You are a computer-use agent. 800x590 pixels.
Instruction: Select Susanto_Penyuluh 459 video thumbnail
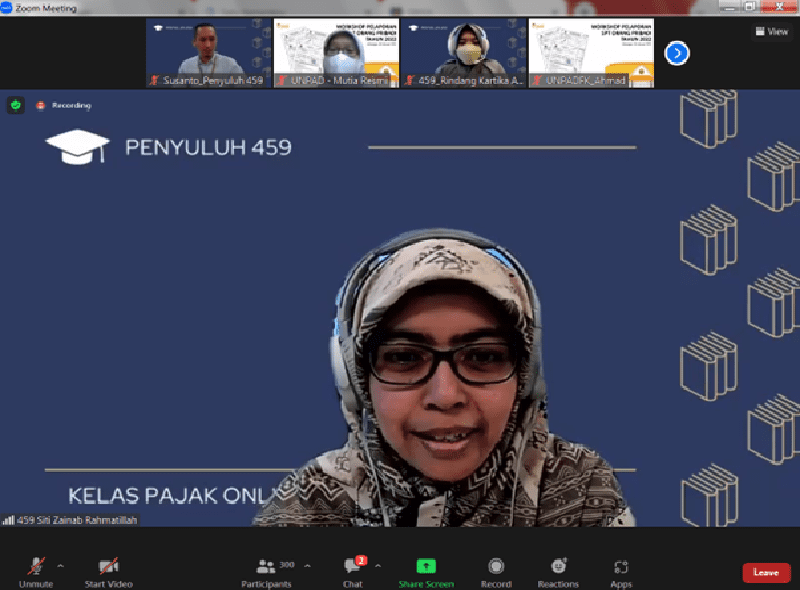click(208, 53)
